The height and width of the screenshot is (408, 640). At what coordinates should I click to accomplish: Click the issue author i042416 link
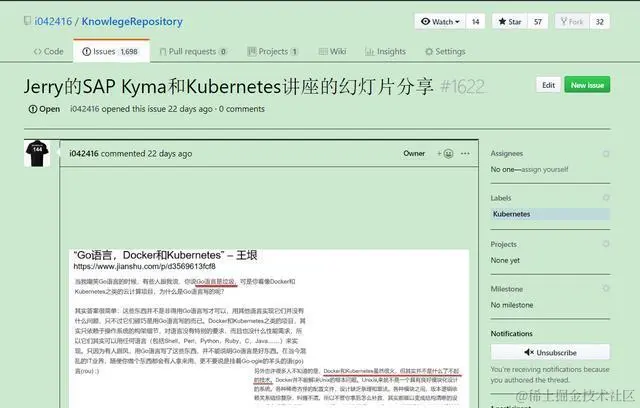pos(84,109)
